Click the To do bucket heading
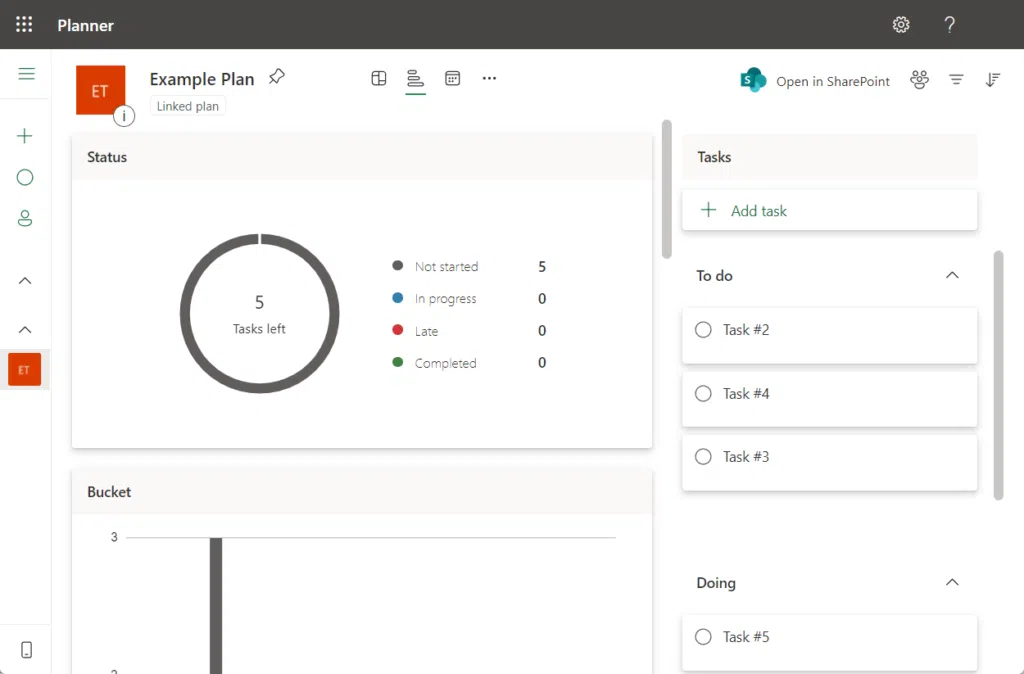This screenshot has width=1024, height=674. click(714, 276)
